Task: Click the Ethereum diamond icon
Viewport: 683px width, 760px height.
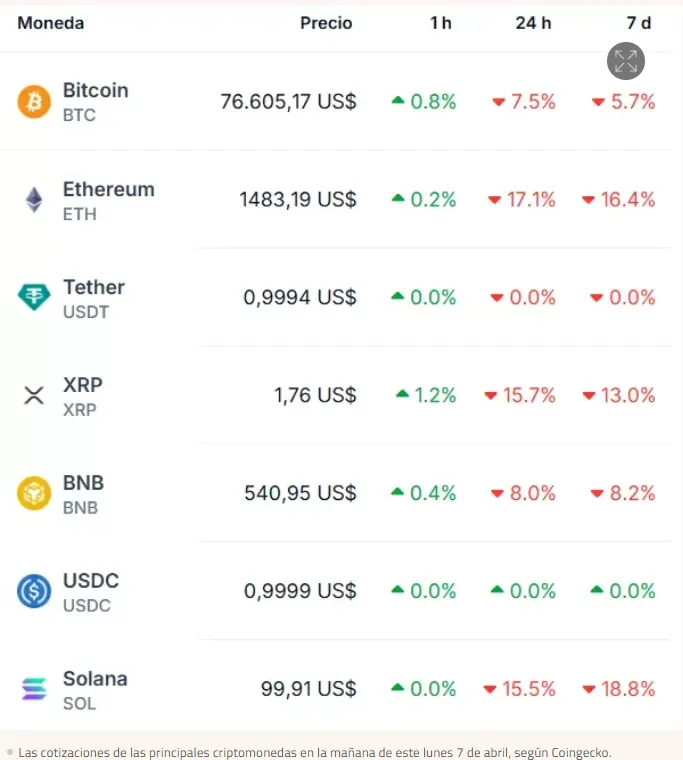Action: (x=34, y=200)
